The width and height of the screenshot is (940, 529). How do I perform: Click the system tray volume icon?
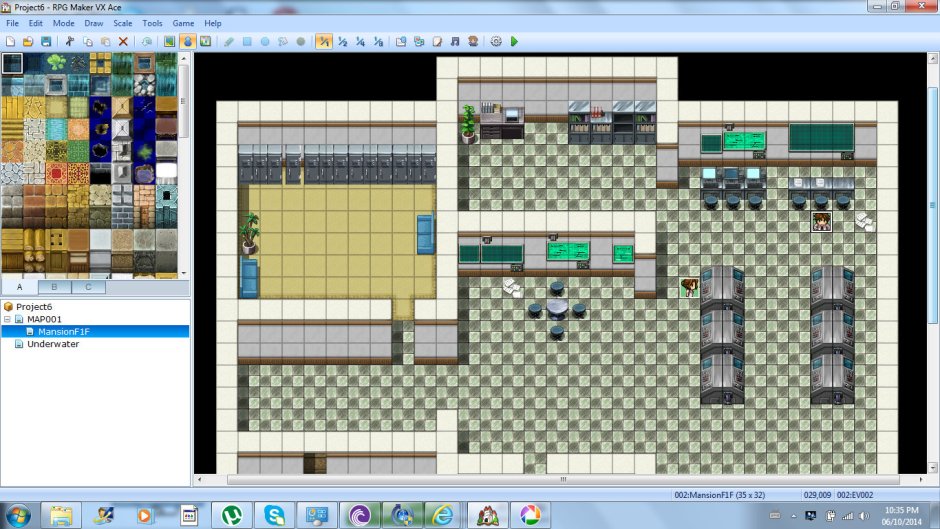tap(864, 516)
